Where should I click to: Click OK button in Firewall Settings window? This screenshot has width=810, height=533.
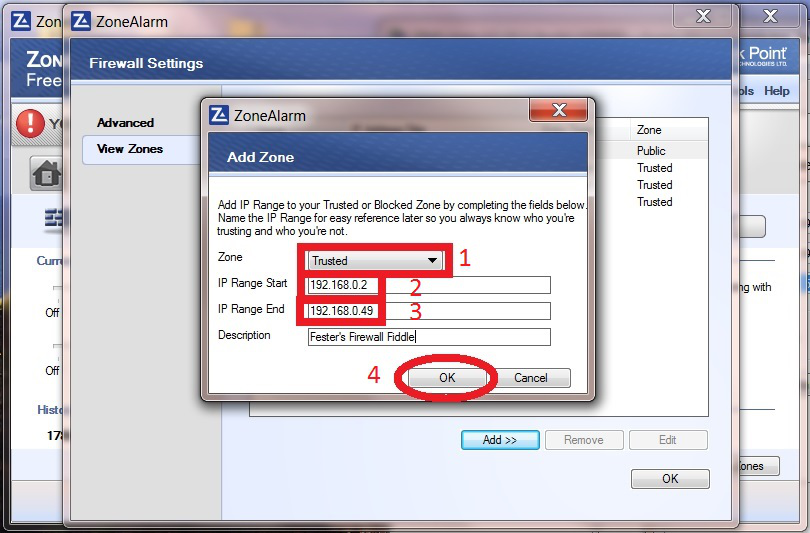pos(670,479)
